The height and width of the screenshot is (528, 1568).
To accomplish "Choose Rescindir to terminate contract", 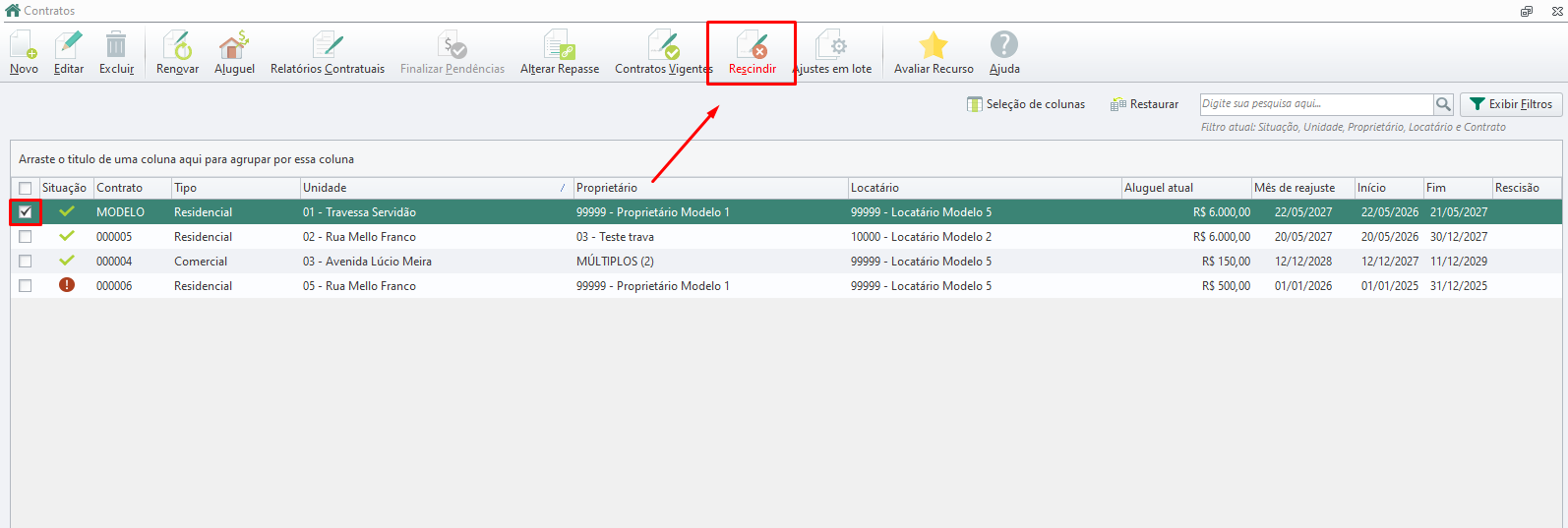I will pyautogui.click(x=753, y=53).
